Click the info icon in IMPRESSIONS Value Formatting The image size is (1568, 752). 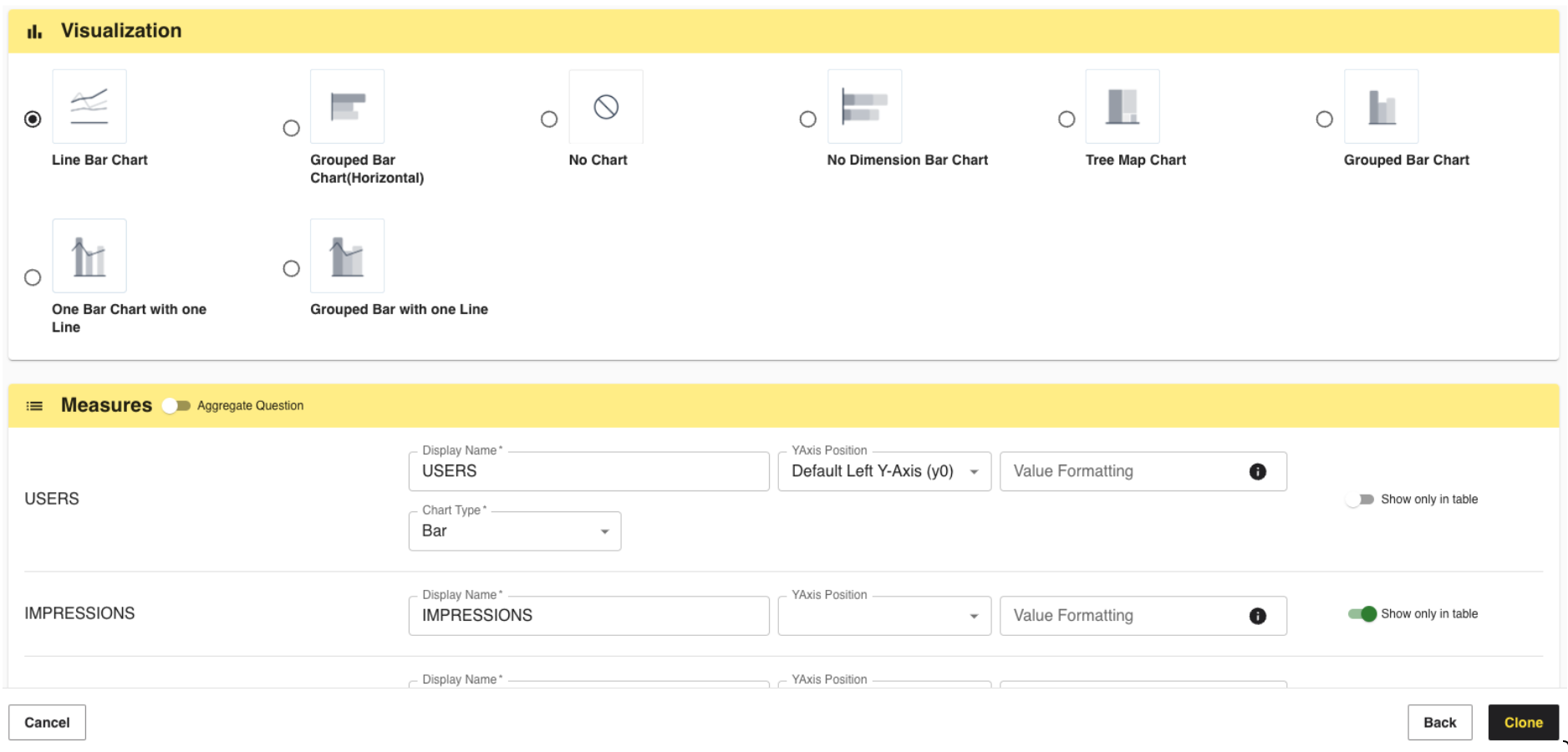(1257, 616)
